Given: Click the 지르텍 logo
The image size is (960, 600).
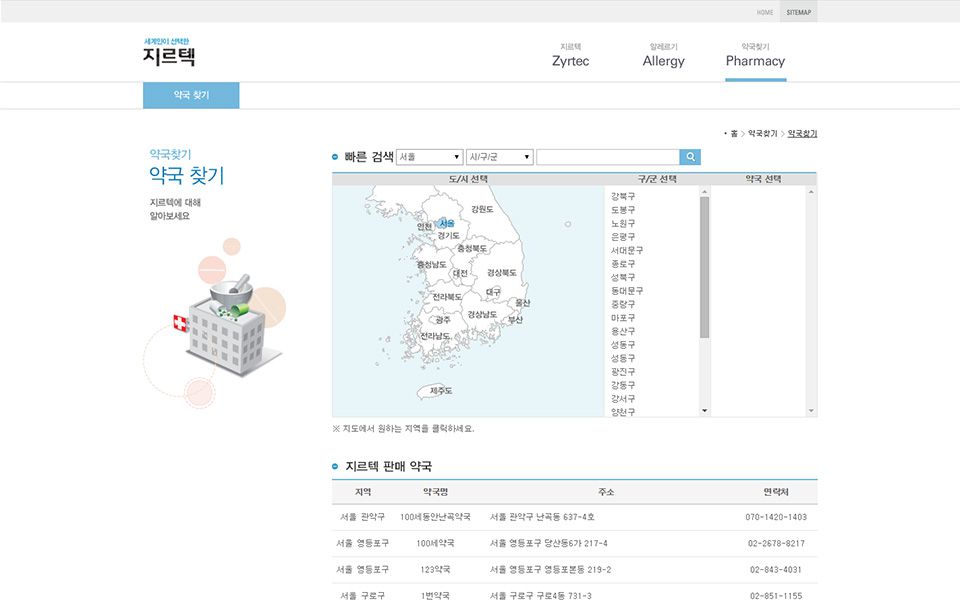Looking at the screenshot, I should tap(169, 53).
